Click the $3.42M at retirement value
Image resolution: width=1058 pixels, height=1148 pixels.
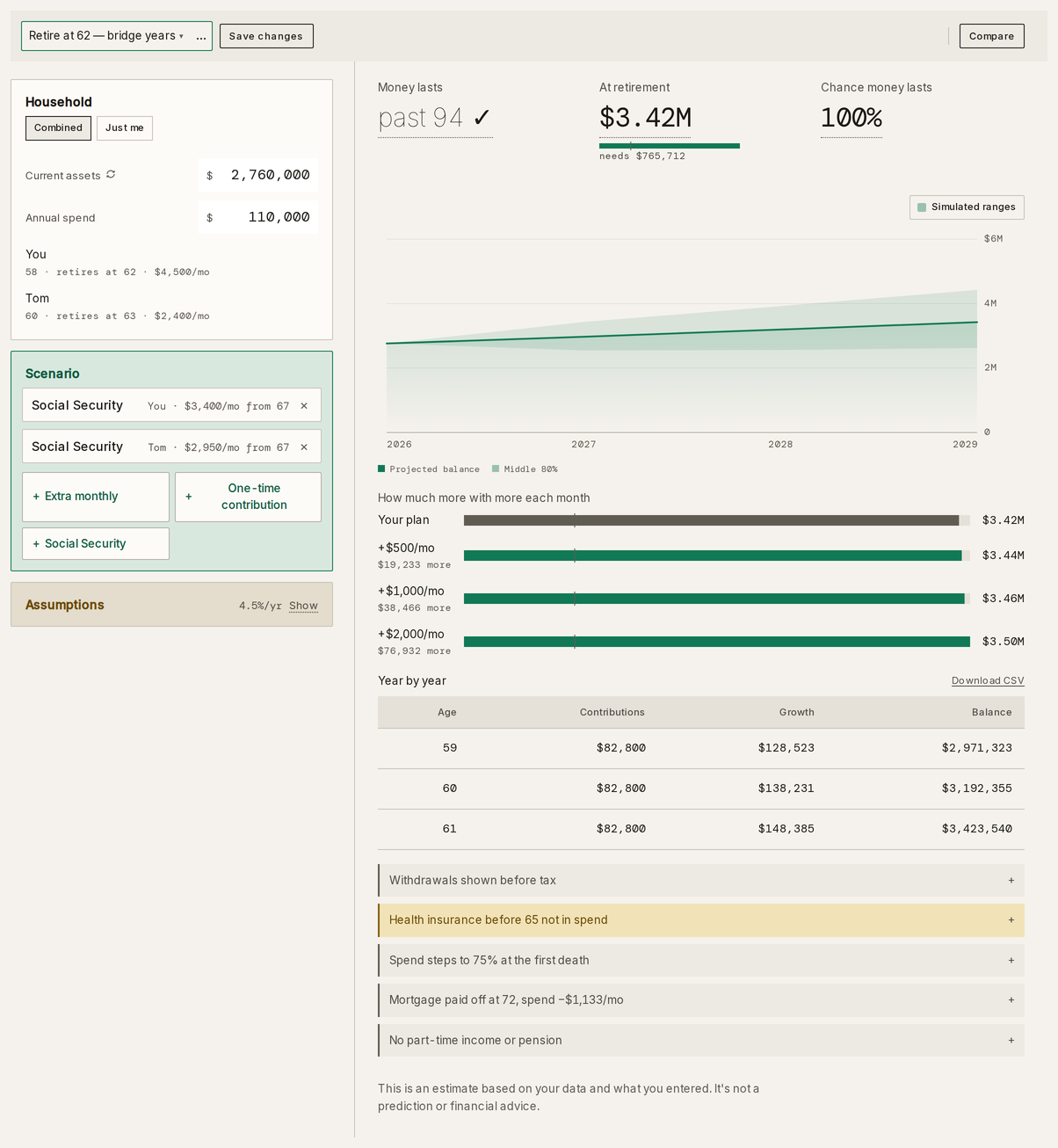coord(645,118)
